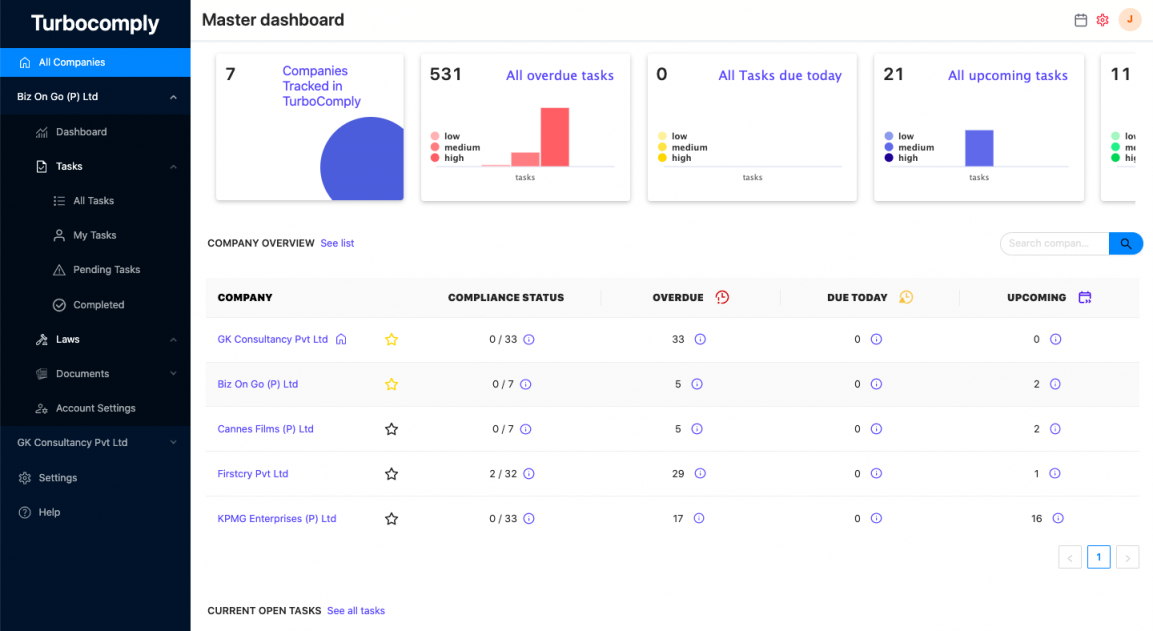Click the previous page arrow in pagination
This screenshot has height=631, width=1153.
[1070, 557]
